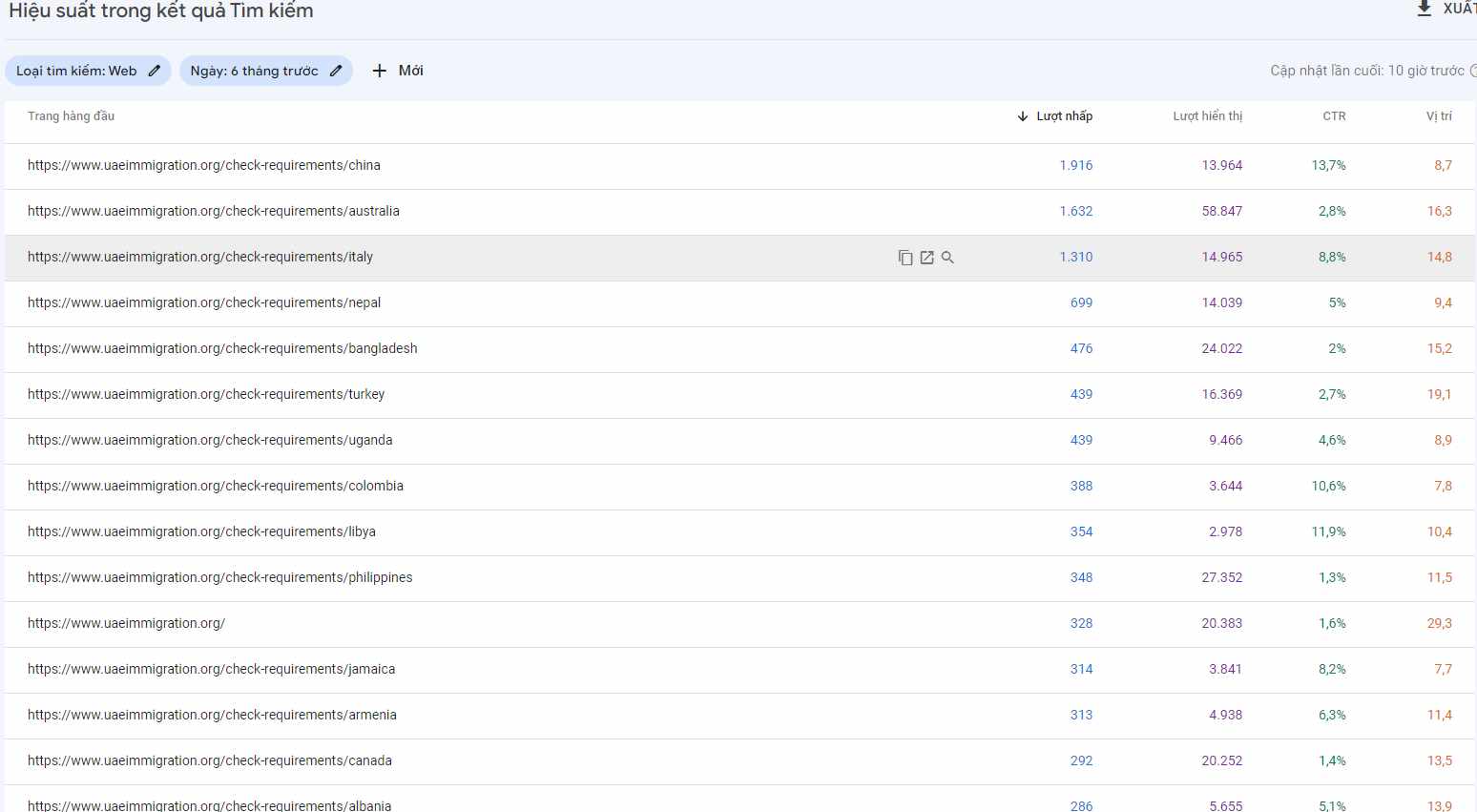The width and height of the screenshot is (1477, 812).
Task: Select the check-requirements/turkey row URL
Action: tap(206, 394)
